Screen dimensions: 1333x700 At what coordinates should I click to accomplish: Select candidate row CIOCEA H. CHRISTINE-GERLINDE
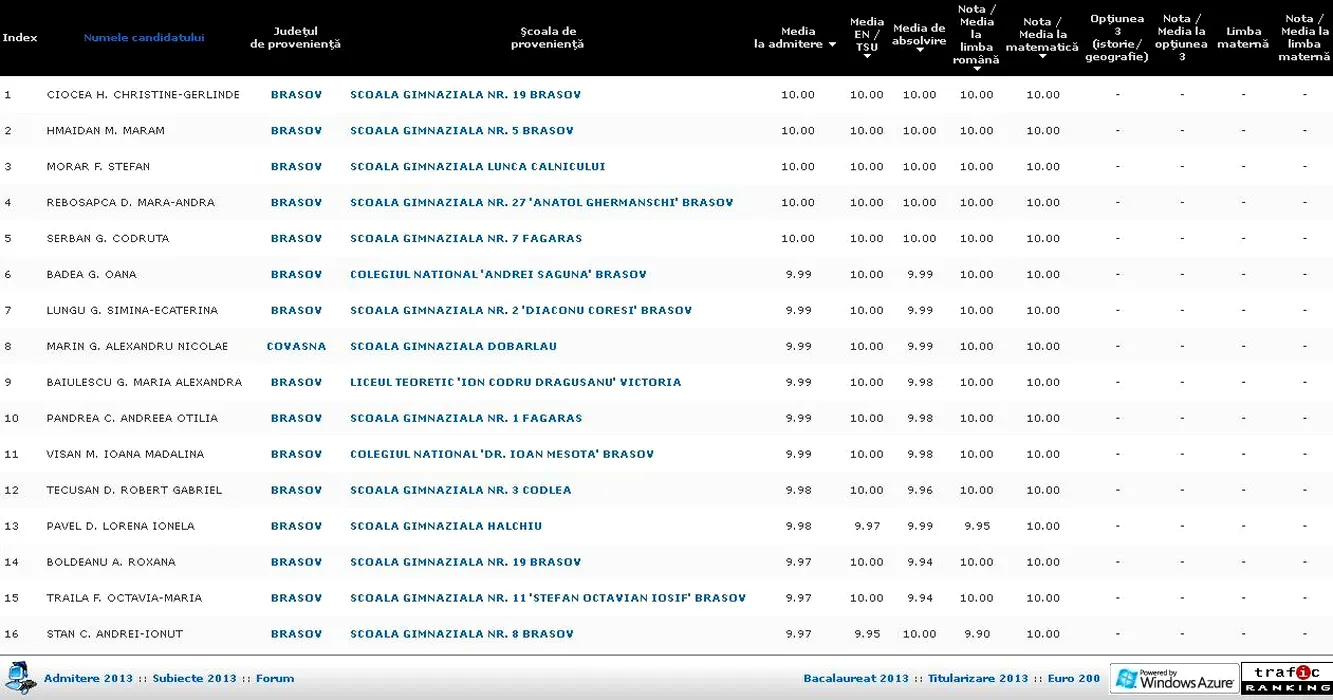coord(143,95)
